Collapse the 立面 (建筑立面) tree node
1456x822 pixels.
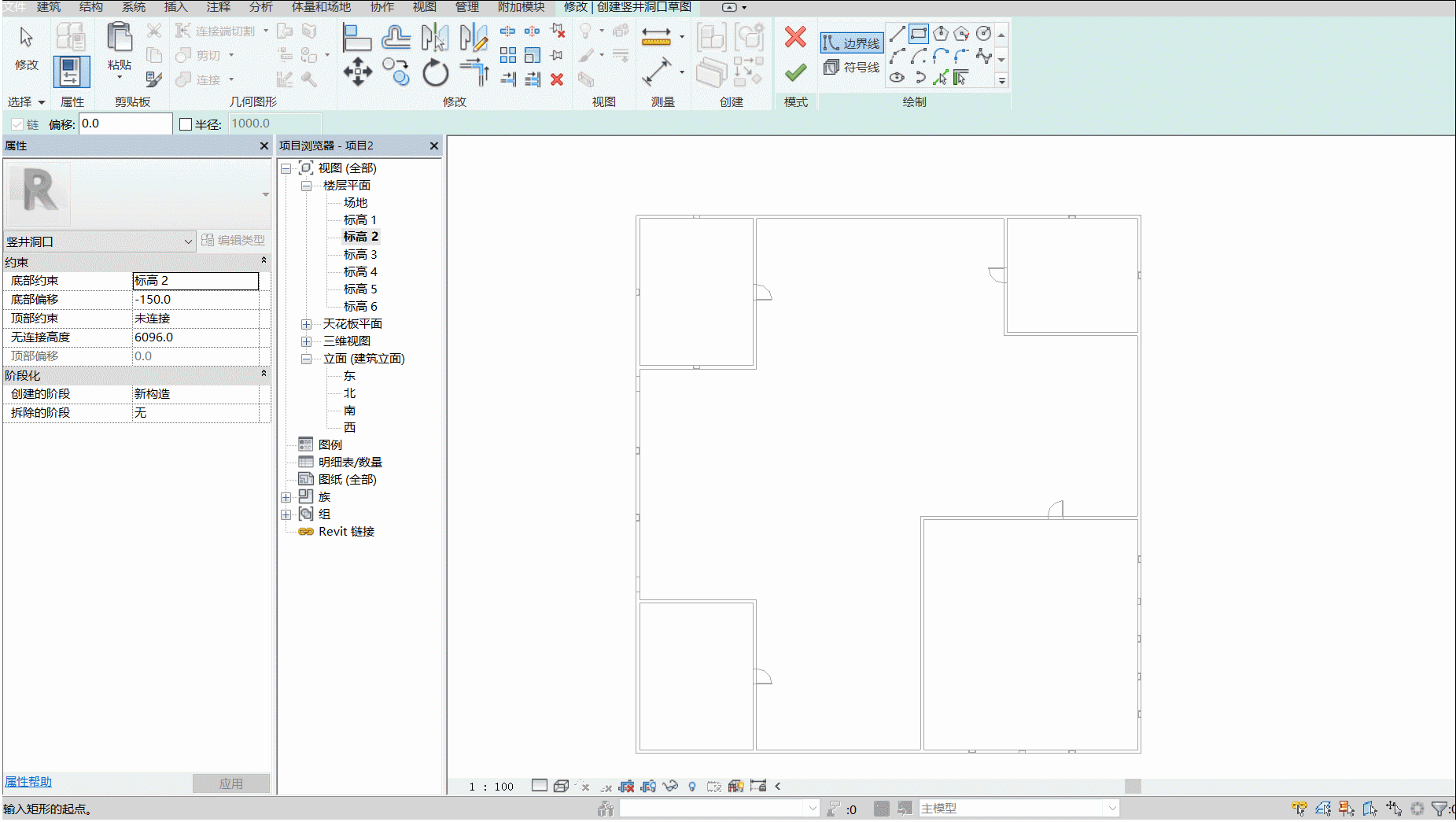[307, 359]
